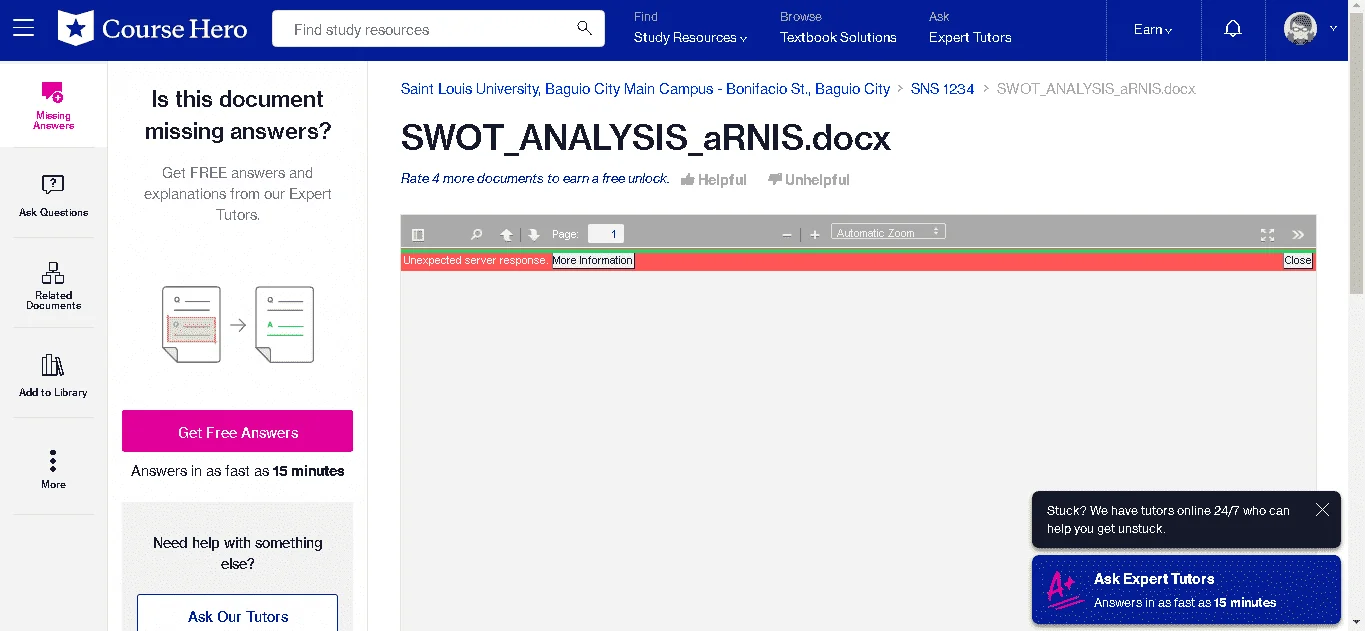Screen dimensions: 1365x631
Task: Click the A+ Ask Expert Tutors banner
Action: (x=1186, y=590)
